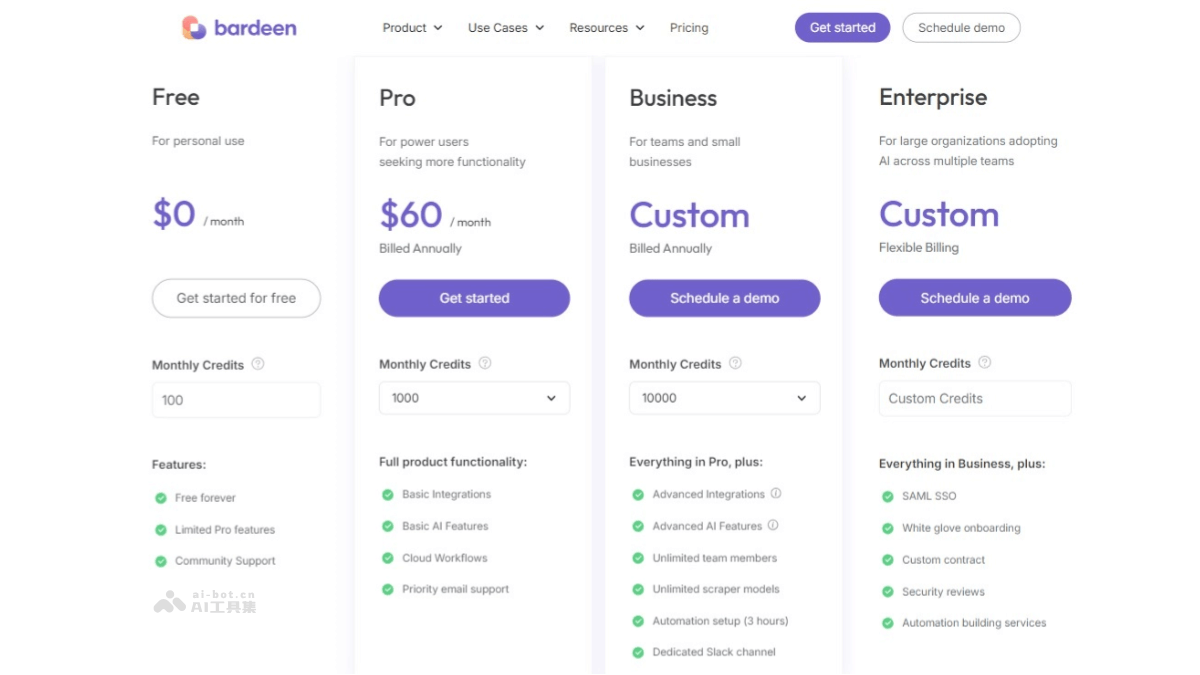Image resolution: width=1200 pixels, height=675 pixels.
Task: Go to the Pricing page link
Action: [689, 28]
